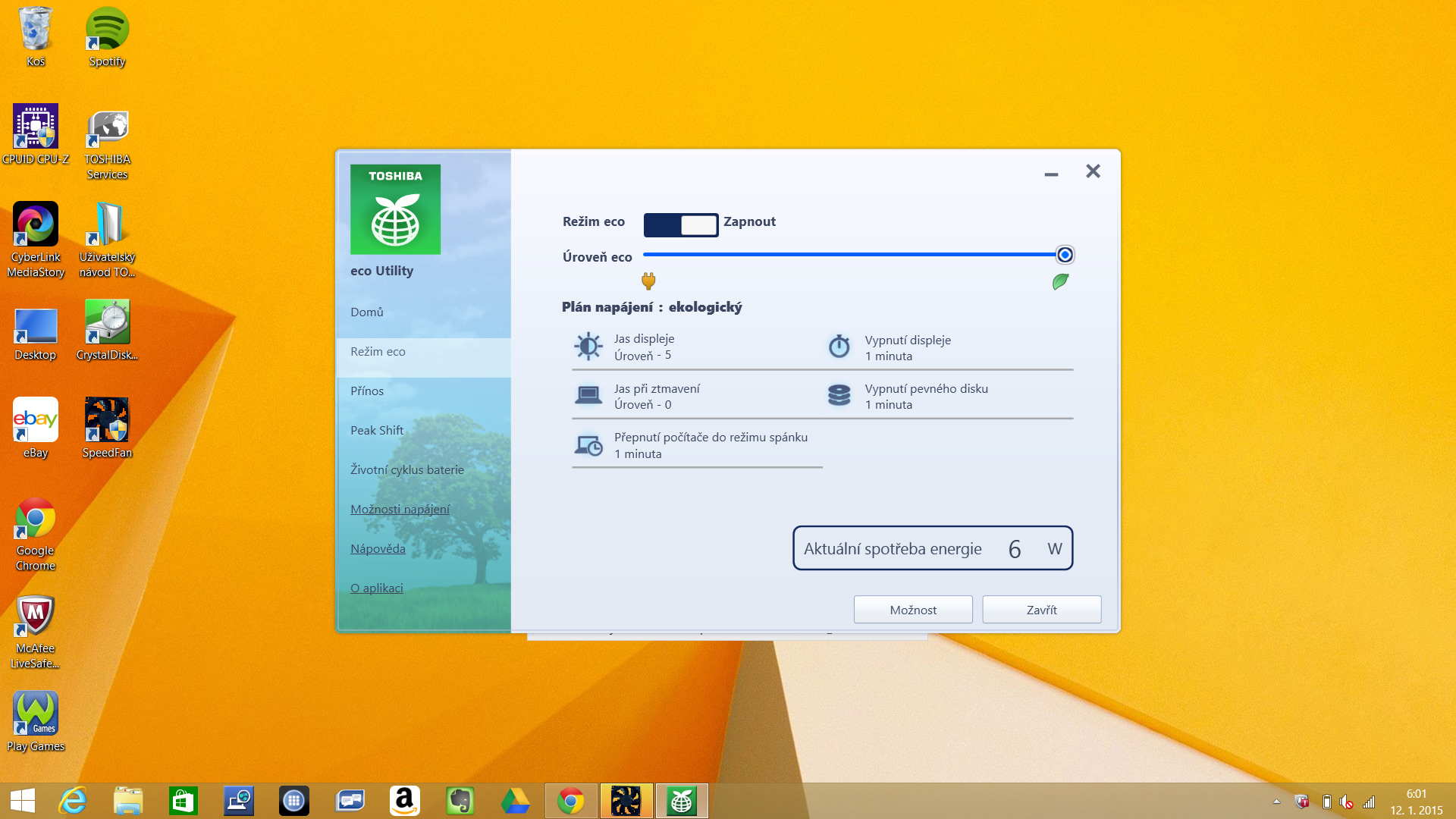Open the Peak Shift page
1456x819 pixels.
pyautogui.click(x=377, y=430)
